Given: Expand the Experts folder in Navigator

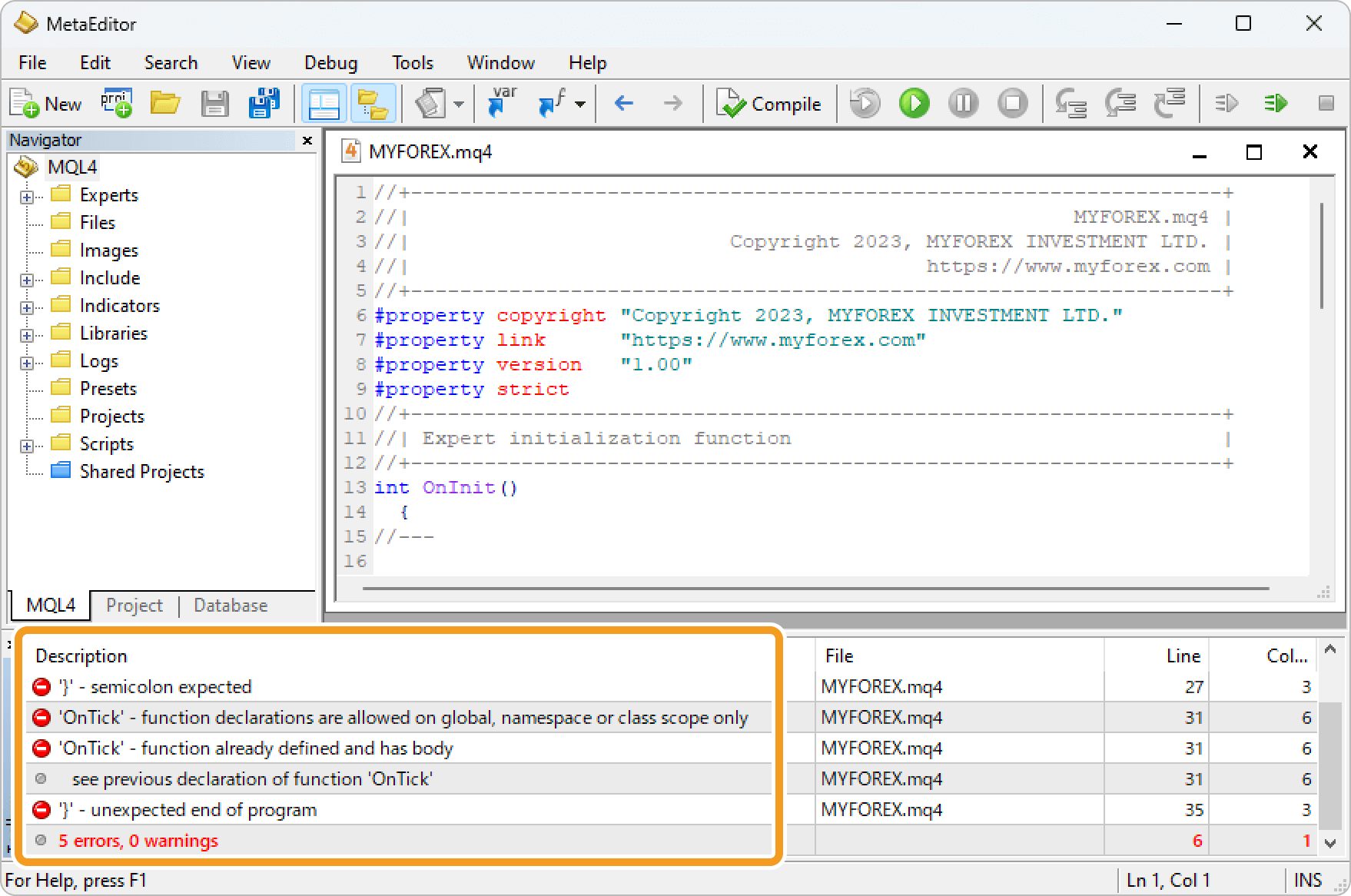Looking at the screenshot, I should coord(28,194).
